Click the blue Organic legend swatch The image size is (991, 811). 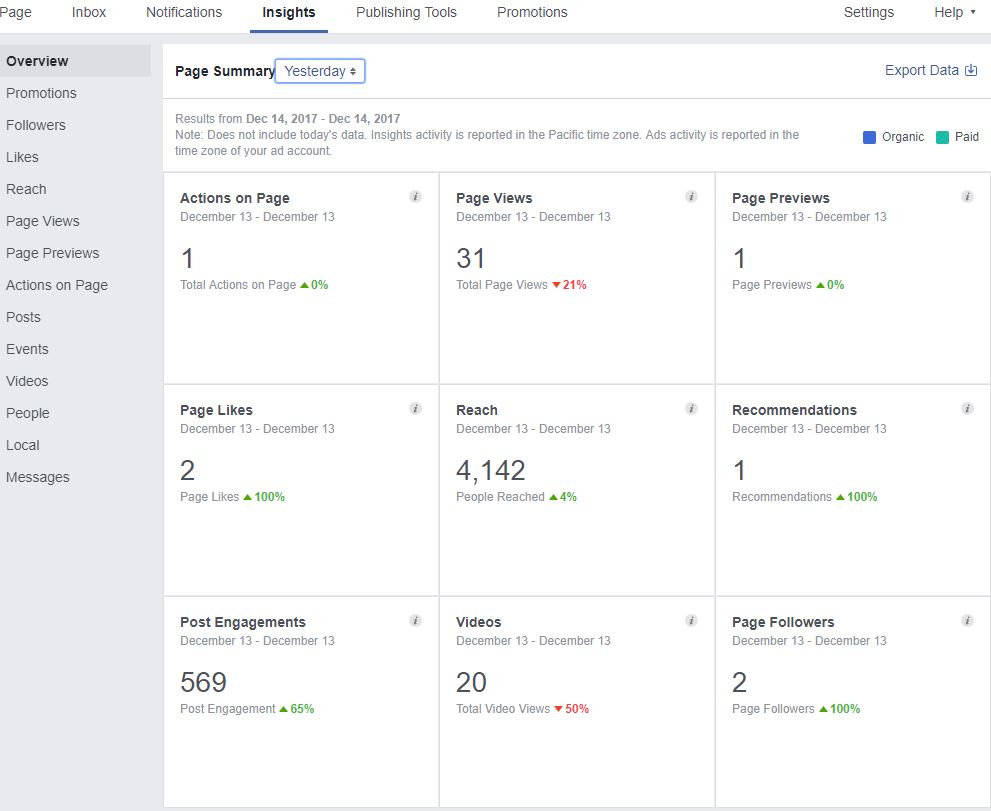[868, 137]
